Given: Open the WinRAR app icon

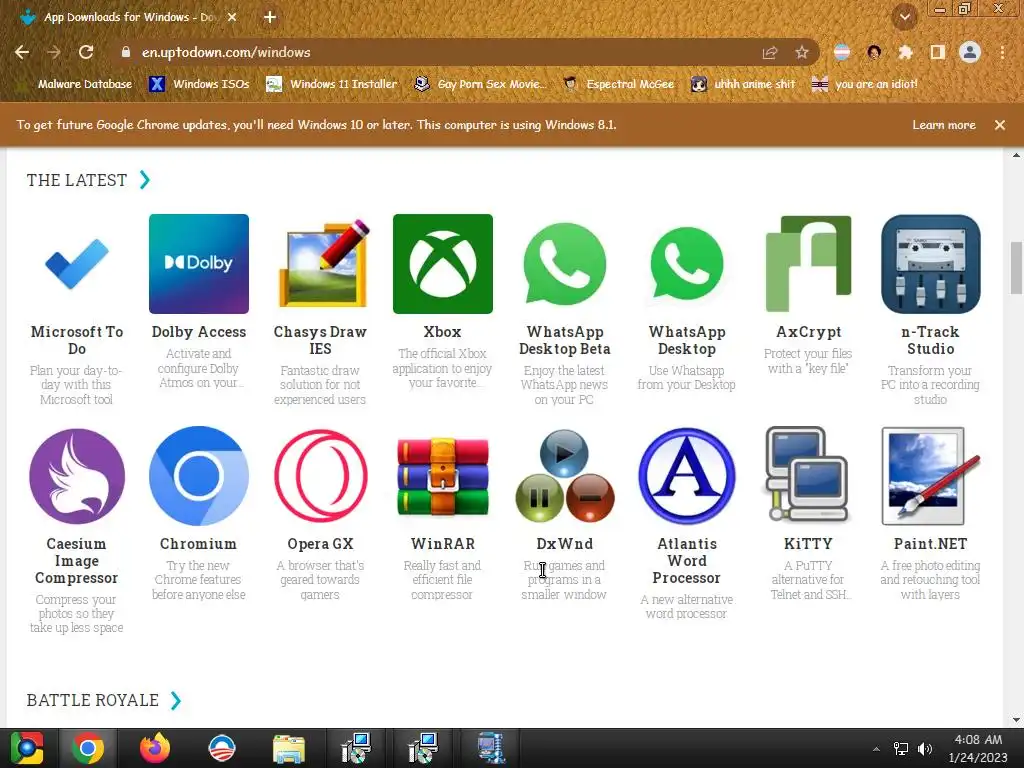Looking at the screenshot, I should (443, 476).
